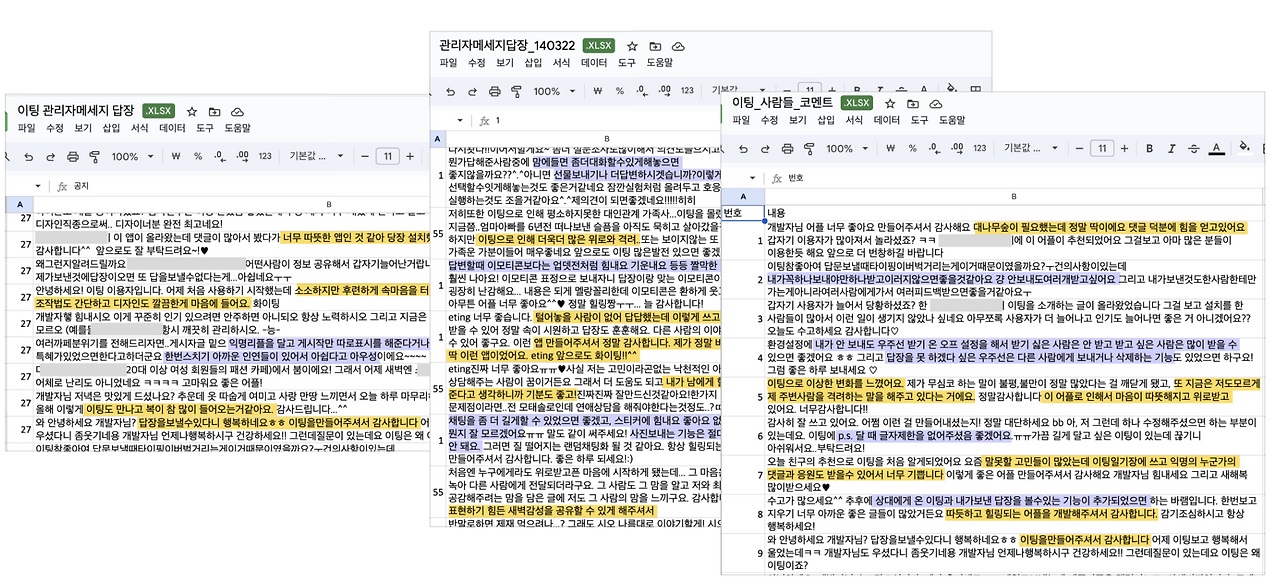Open the 데이터 menu in 관리자메세지답장_140322
The image size is (1280, 587).
[595, 61]
